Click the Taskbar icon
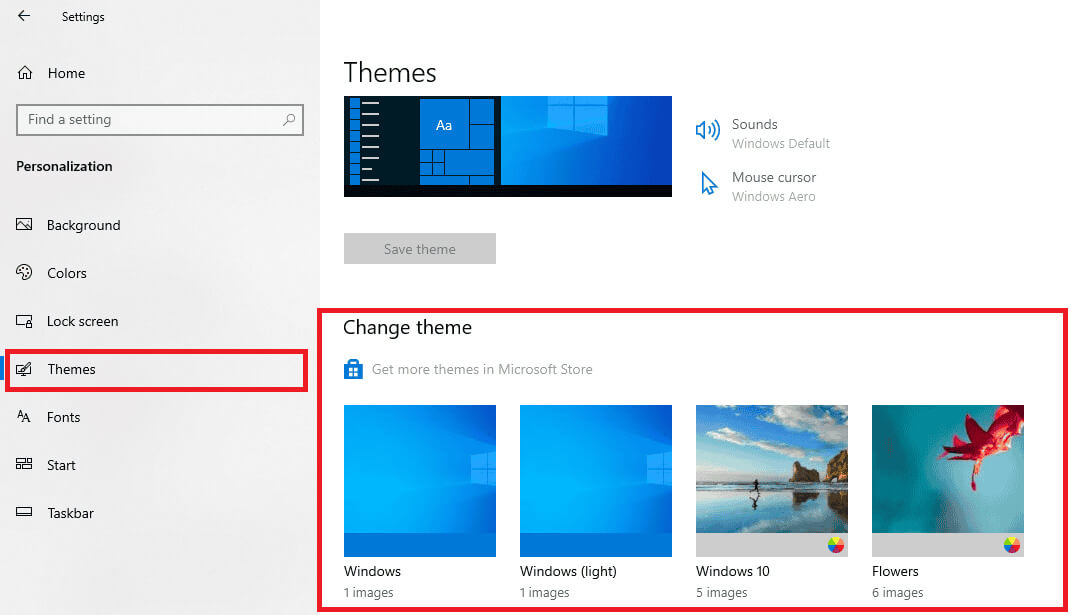Screen dimensions: 1071x615 [24, 511]
